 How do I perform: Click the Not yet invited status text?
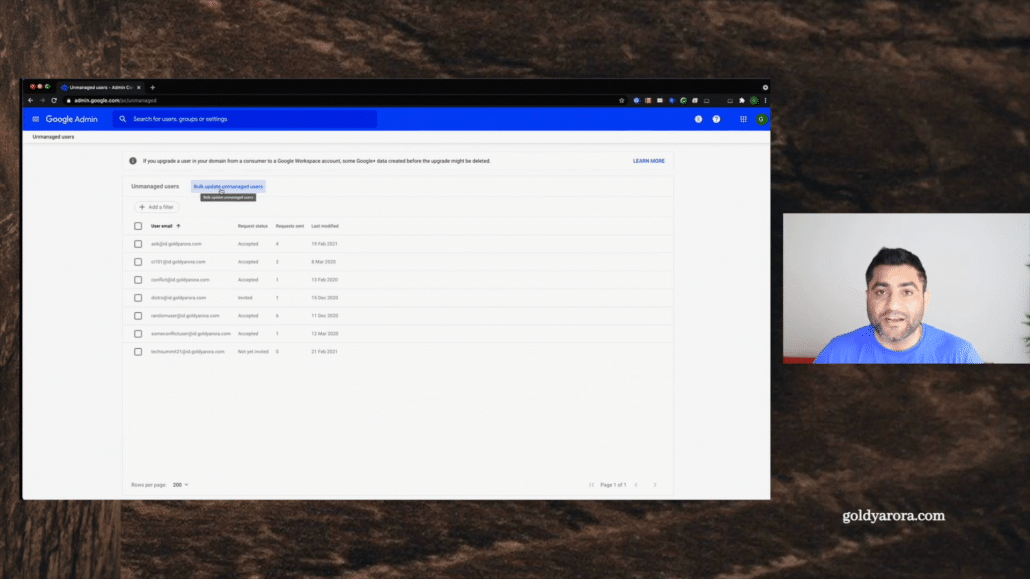point(253,352)
